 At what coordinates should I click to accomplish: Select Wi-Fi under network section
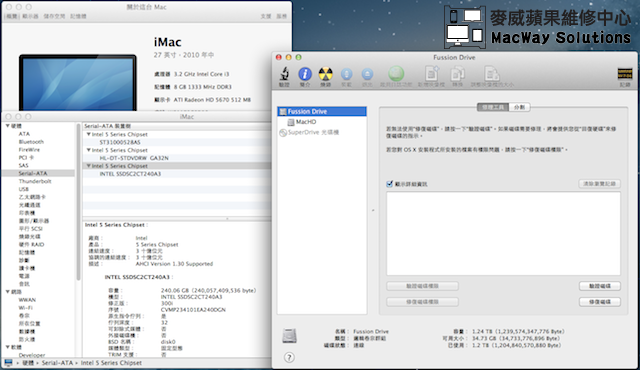click(x=25, y=308)
